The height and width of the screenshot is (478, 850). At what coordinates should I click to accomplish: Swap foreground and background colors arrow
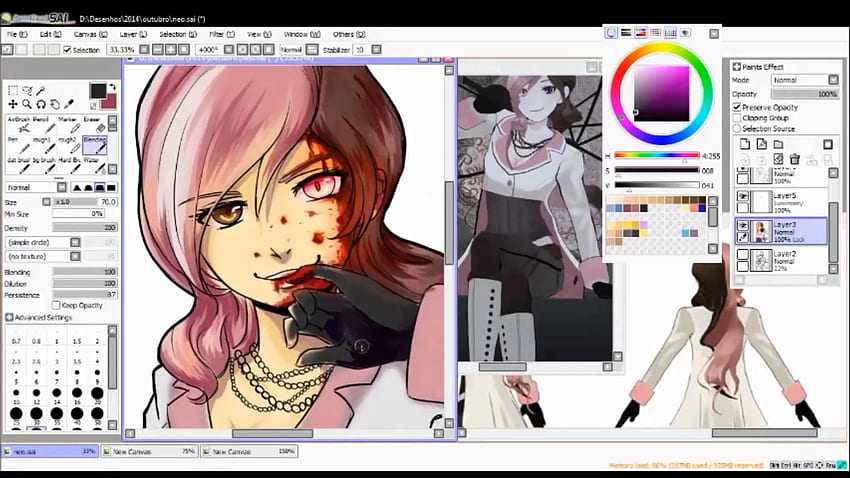point(112,87)
